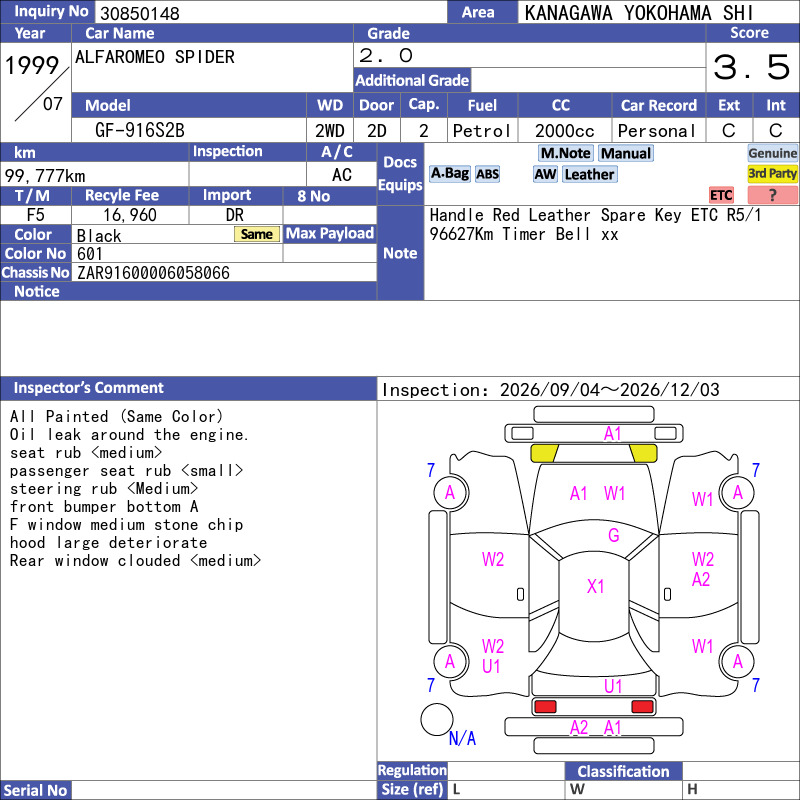Click the left yellow headlight
800x800 pixels.
tap(544, 453)
